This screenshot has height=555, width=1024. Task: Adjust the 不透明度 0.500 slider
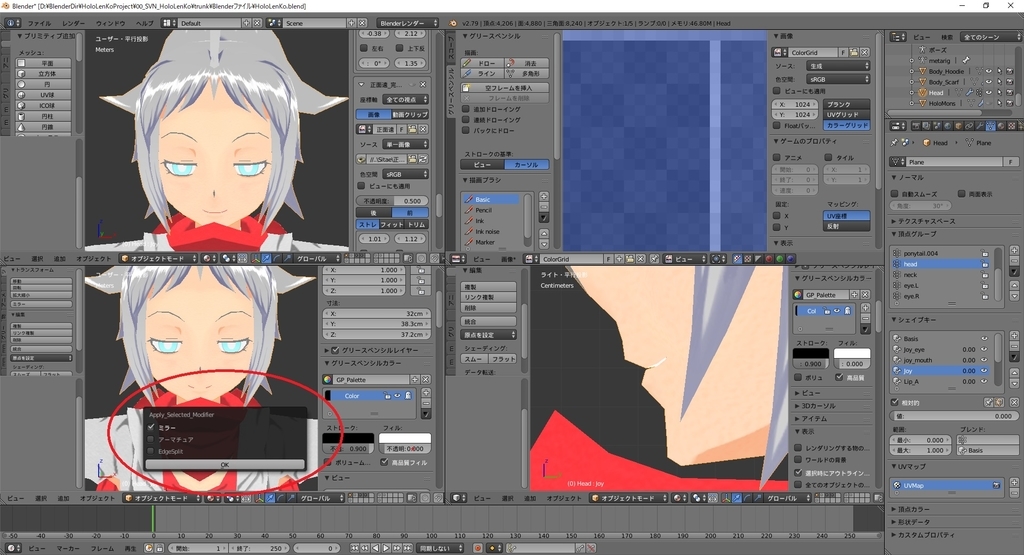[x=394, y=201]
